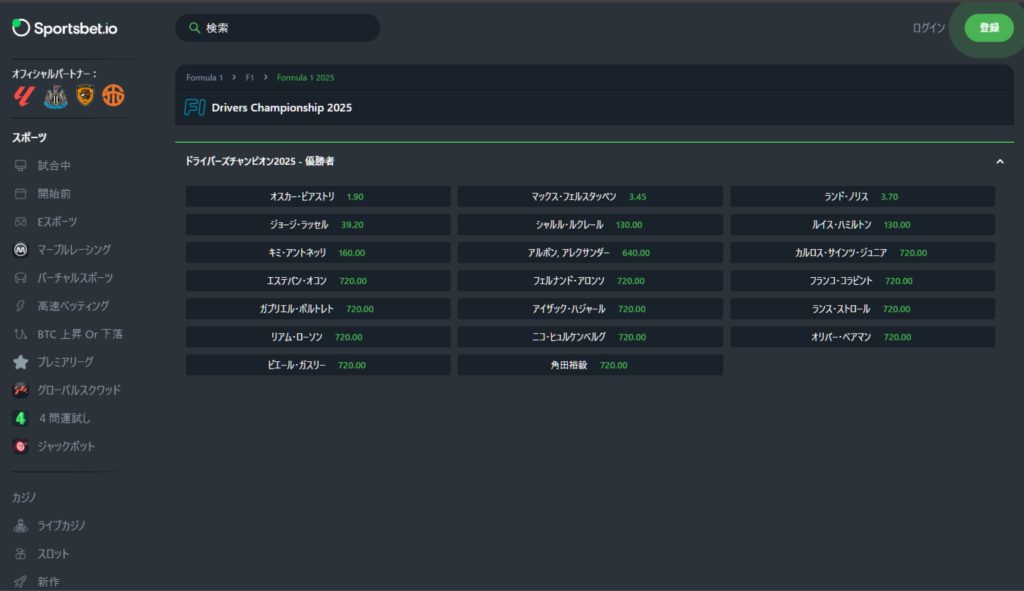This screenshot has width=1024, height=591.
Task: Select アルボン, アレクサンダー odds 640.00
Action: pyautogui.click(x=590, y=253)
